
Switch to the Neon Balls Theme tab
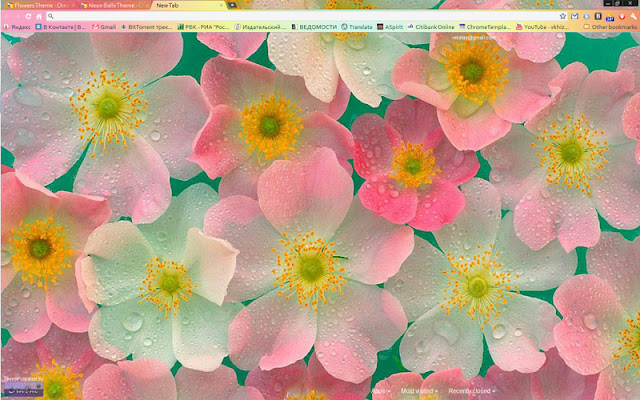[114, 5]
